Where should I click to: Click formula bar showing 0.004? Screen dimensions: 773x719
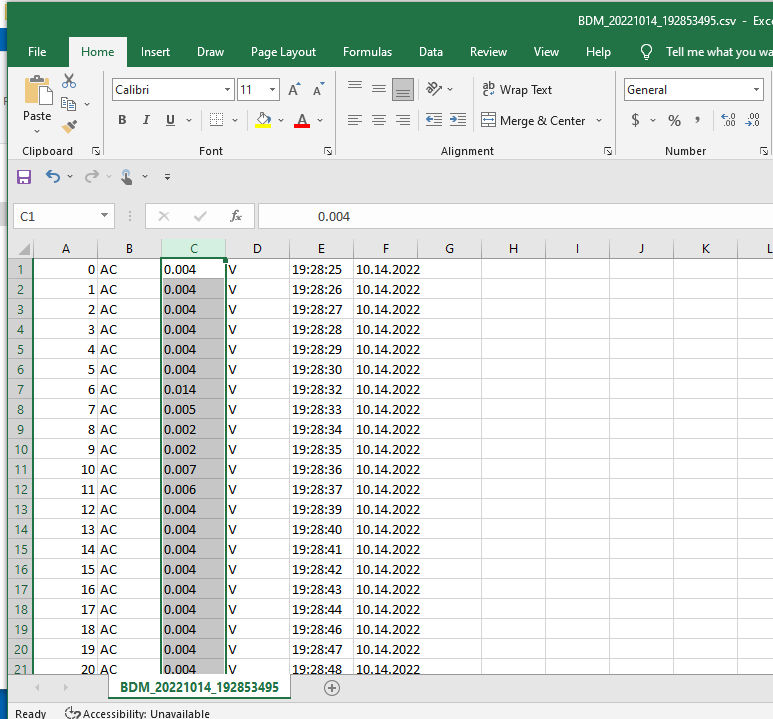click(516, 216)
